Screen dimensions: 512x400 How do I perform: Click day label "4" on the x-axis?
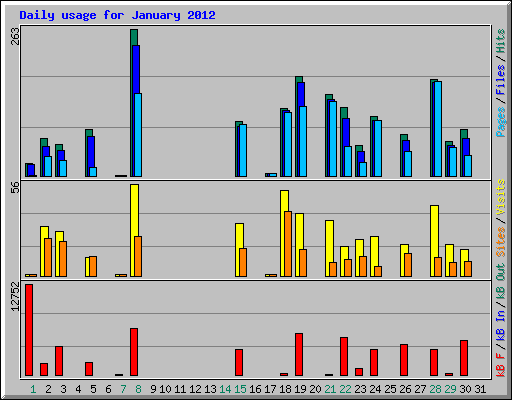click(x=78, y=389)
